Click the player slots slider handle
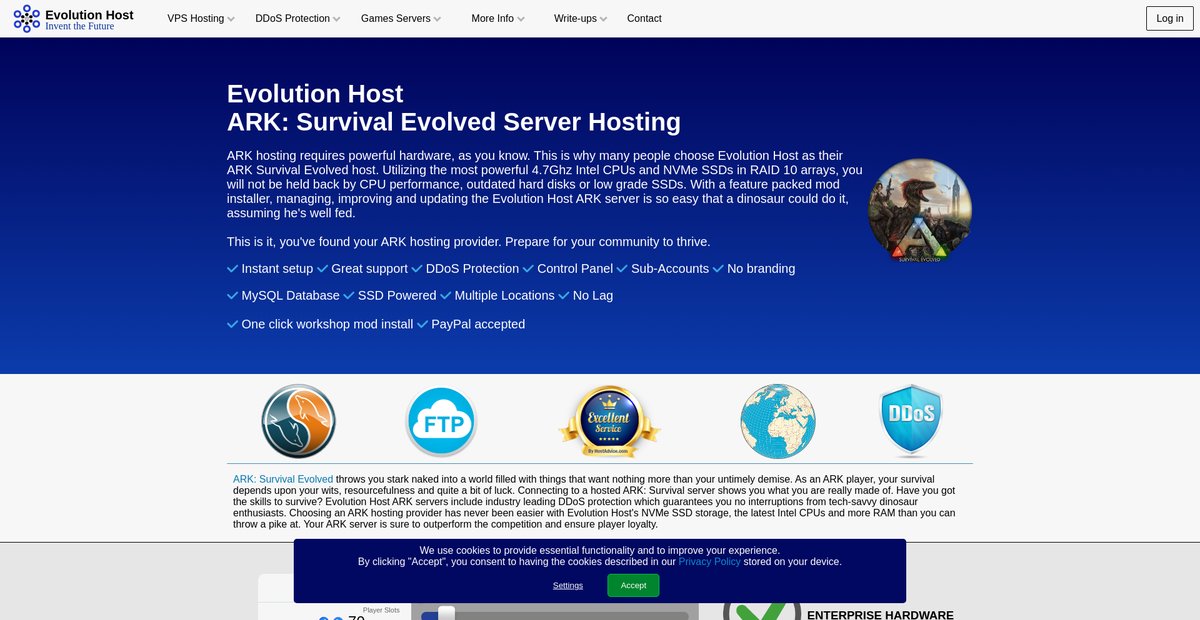1200x620 pixels. tap(446, 614)
